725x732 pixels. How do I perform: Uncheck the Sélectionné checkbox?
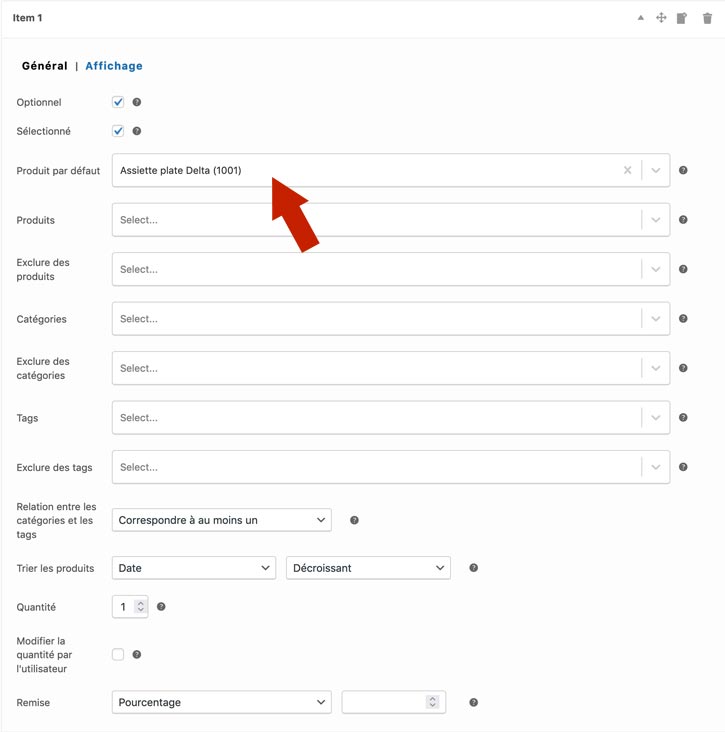click(118, 131)
